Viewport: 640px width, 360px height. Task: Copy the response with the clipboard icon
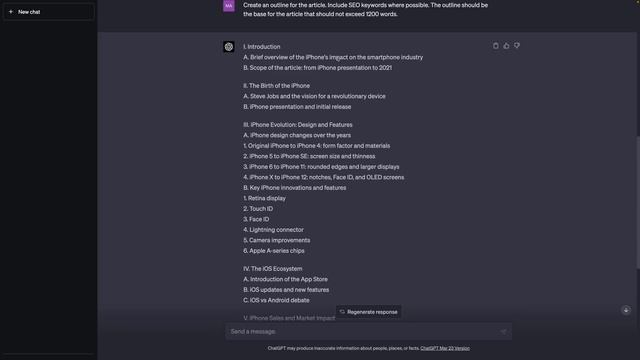tap(496, 46)
